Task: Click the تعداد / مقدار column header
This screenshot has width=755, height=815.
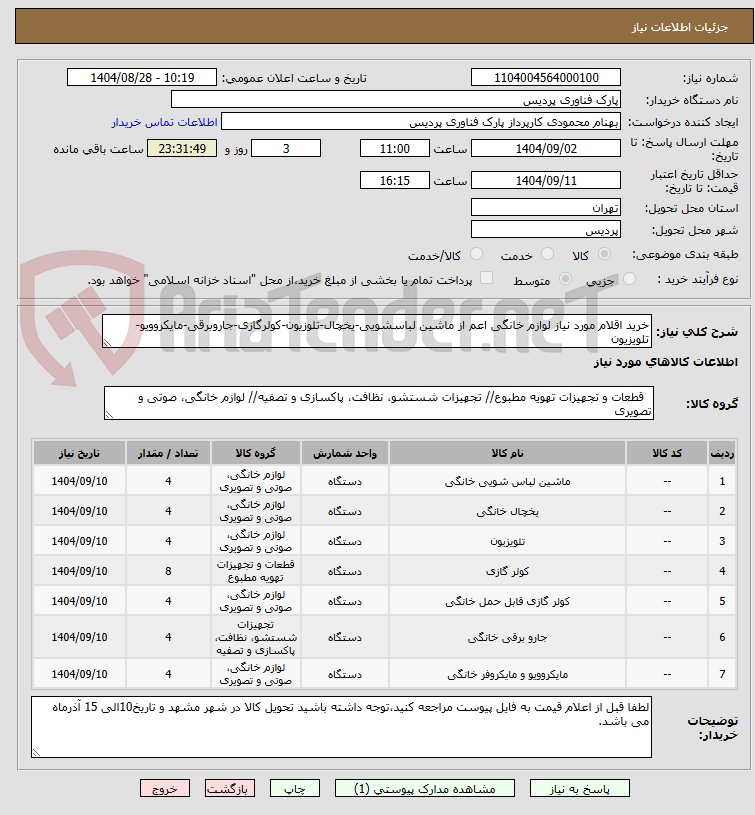Action: click(x=168, y=453)
